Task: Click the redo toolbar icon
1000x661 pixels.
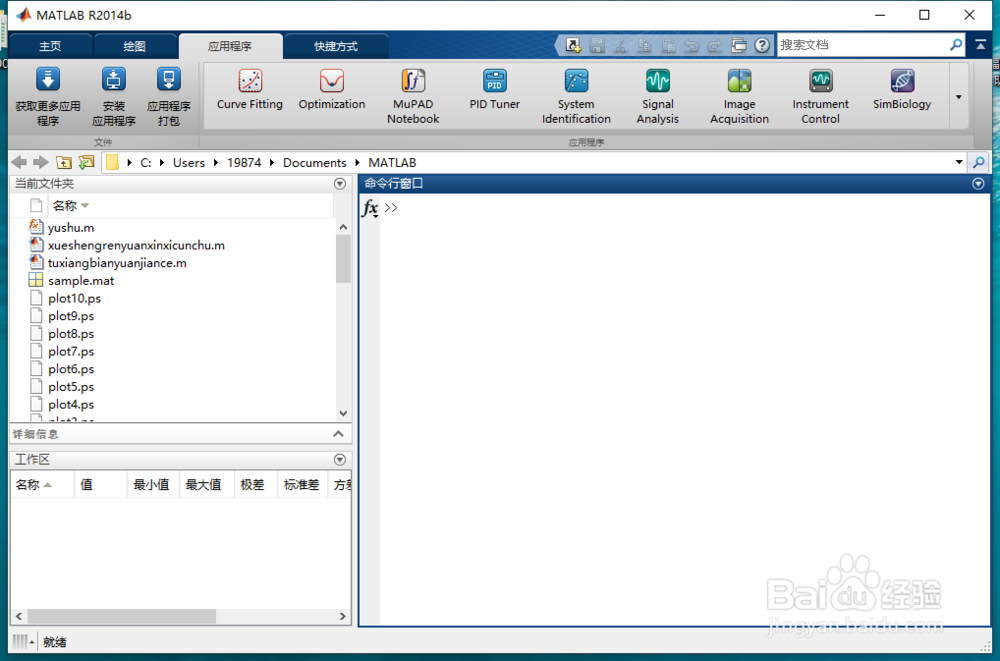Action: (x=714, y=45)
